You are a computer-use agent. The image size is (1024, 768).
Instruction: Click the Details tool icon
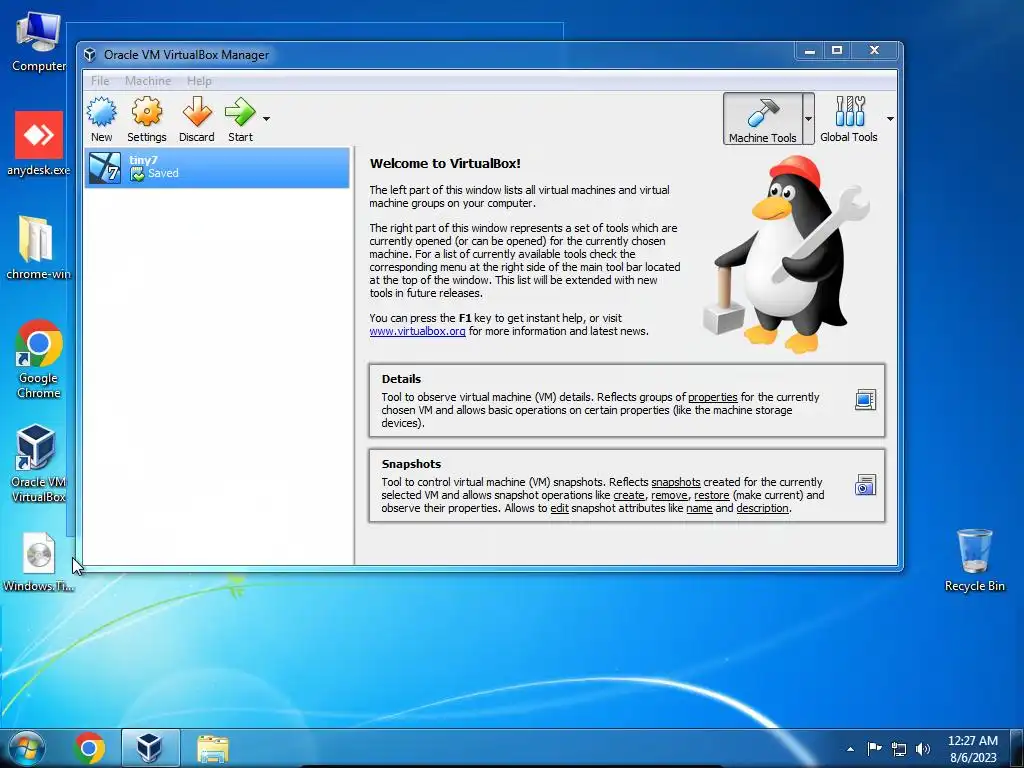[x=865, y=399]
